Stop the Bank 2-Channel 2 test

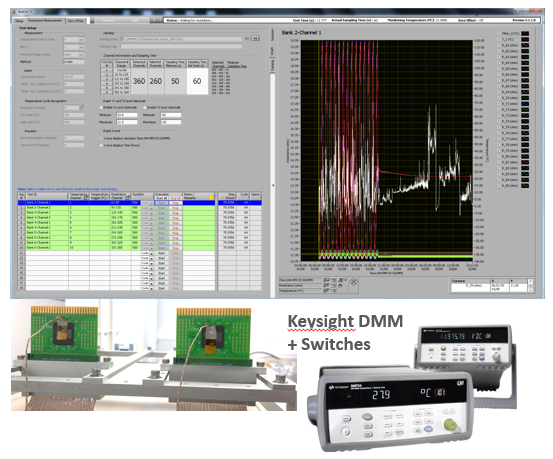pos(175,207)
